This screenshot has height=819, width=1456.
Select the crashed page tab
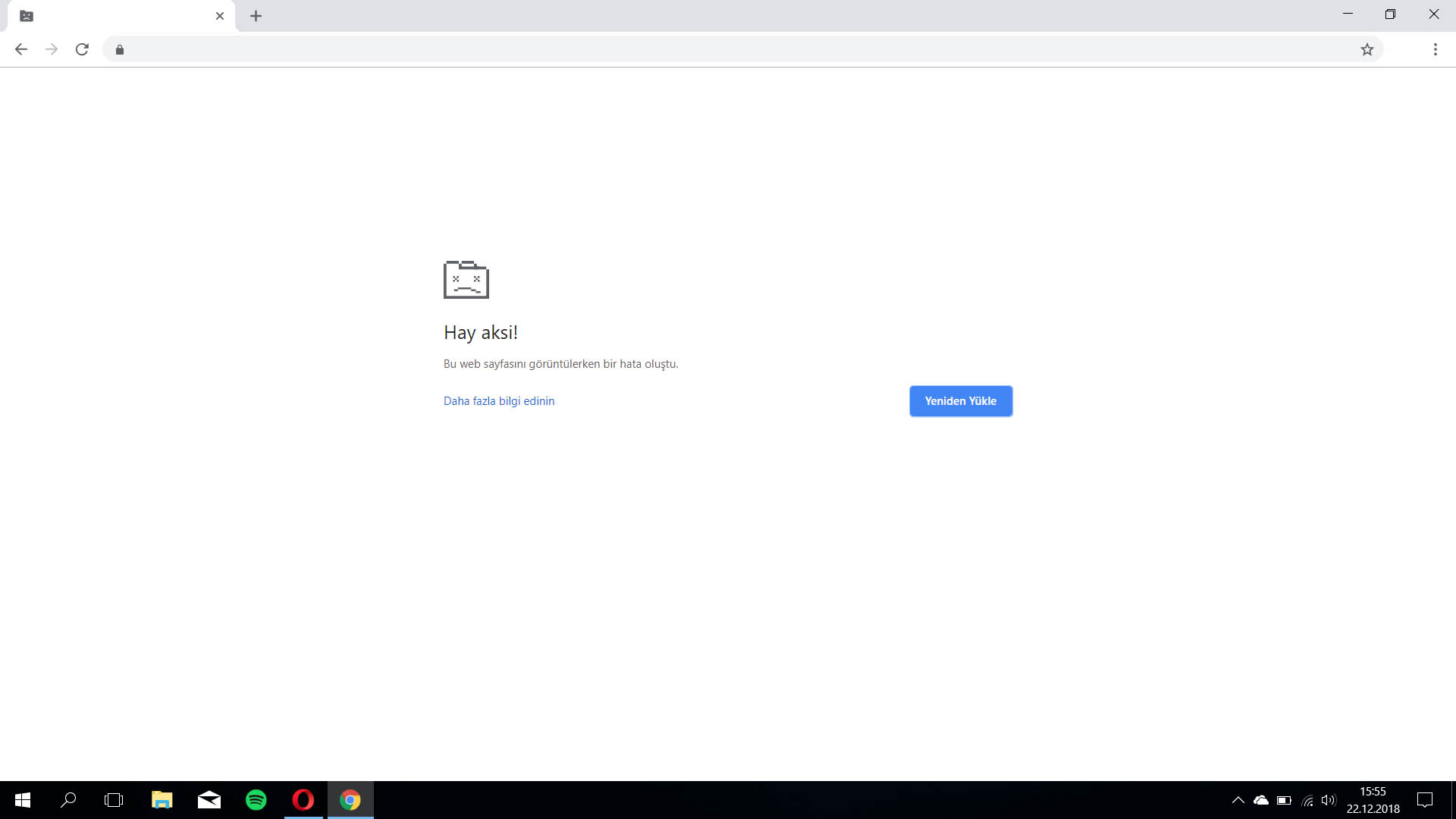pos(114,16)
